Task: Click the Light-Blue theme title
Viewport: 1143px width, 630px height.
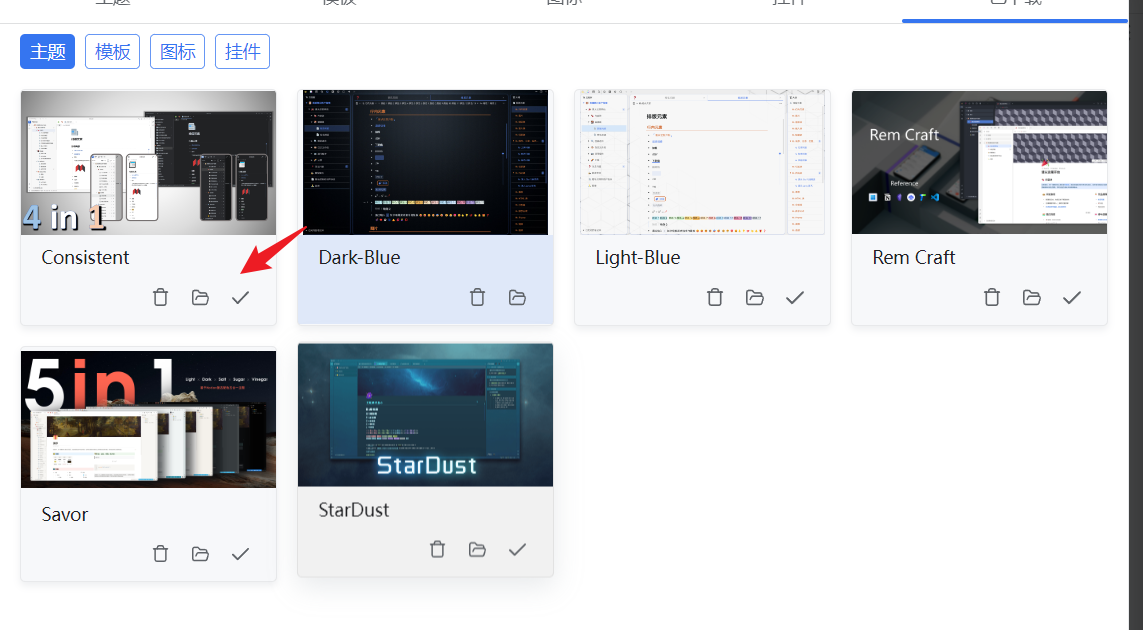Action: (638, 257)
